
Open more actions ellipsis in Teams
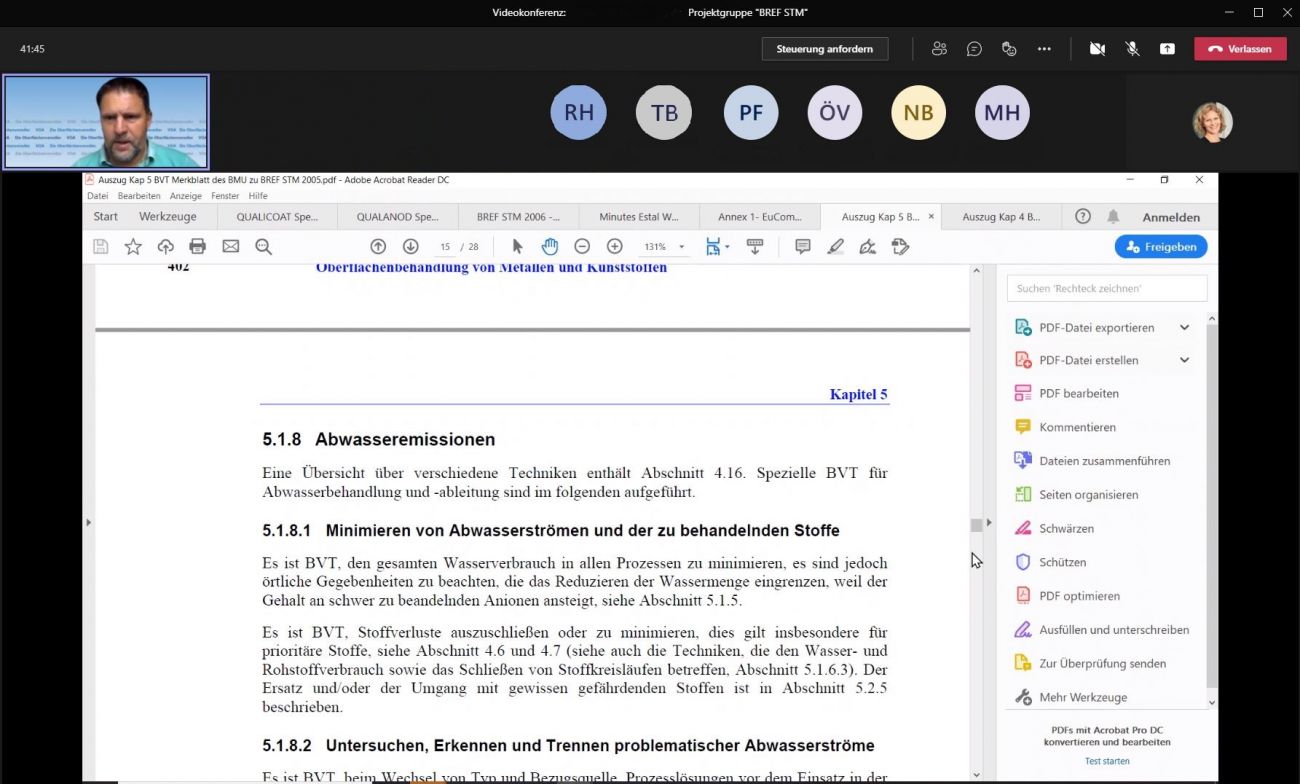click(x=1044, y=48)
